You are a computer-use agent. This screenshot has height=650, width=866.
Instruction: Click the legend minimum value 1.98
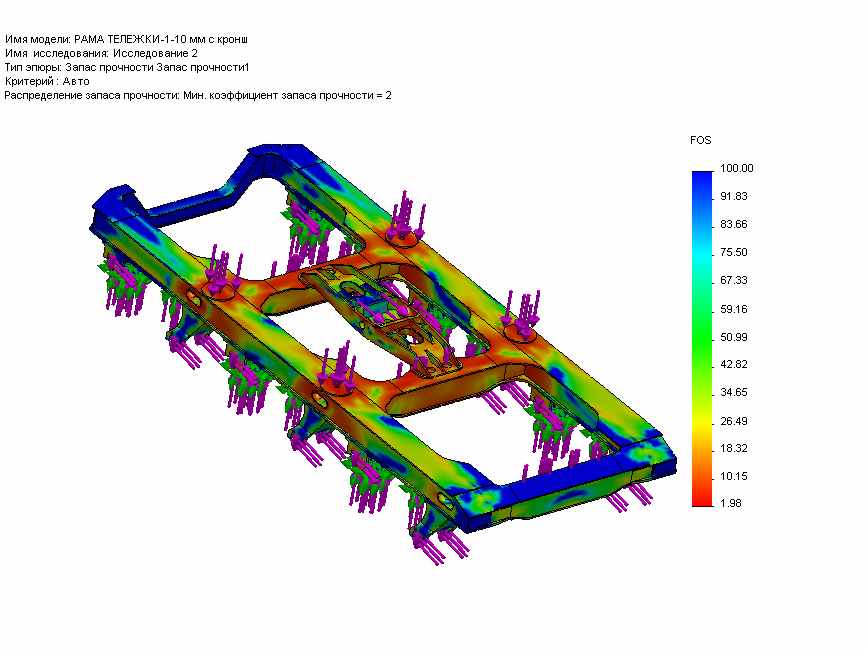[x=731, y=503]
